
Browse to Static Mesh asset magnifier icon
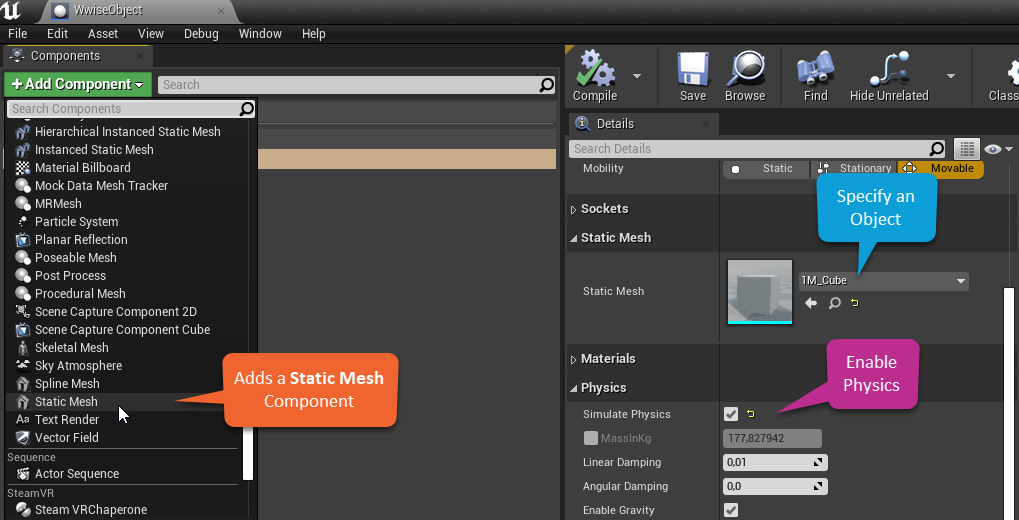834,303
